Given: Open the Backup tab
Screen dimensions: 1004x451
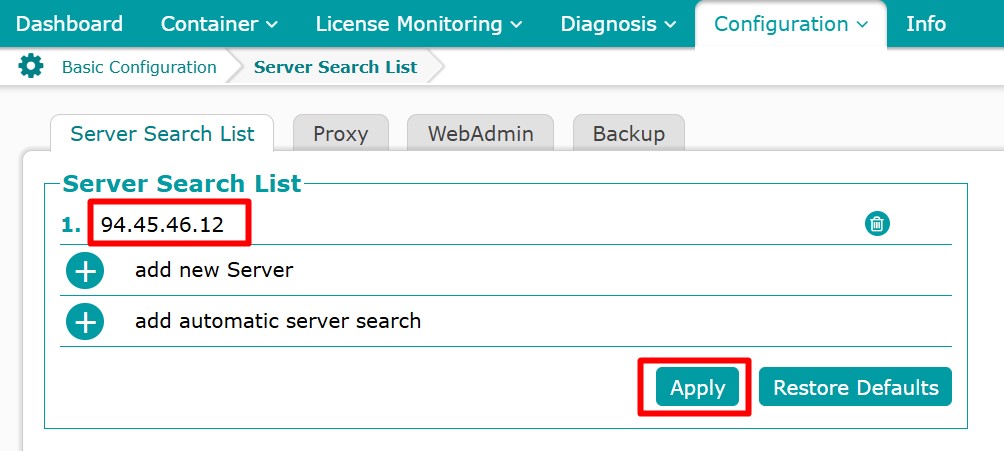Looking at the screenshot, I should (x=628, y=134).
